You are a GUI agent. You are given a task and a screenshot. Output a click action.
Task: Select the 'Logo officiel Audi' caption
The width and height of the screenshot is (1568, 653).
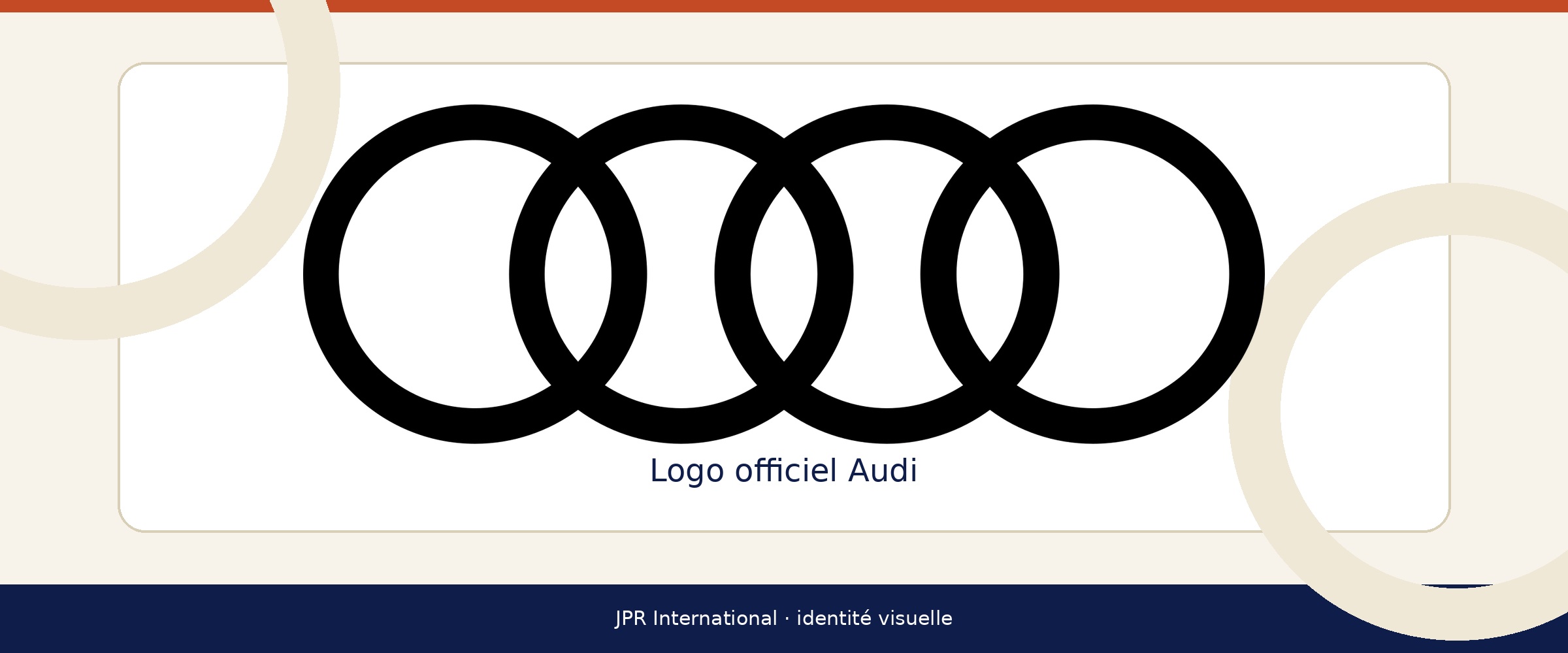tap(783, 471)
